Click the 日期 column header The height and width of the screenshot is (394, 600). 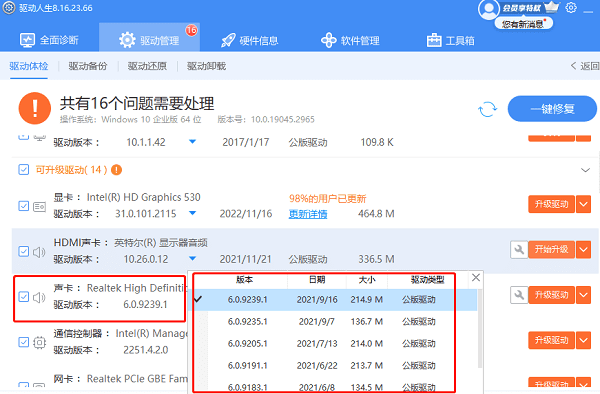point(317,280)
